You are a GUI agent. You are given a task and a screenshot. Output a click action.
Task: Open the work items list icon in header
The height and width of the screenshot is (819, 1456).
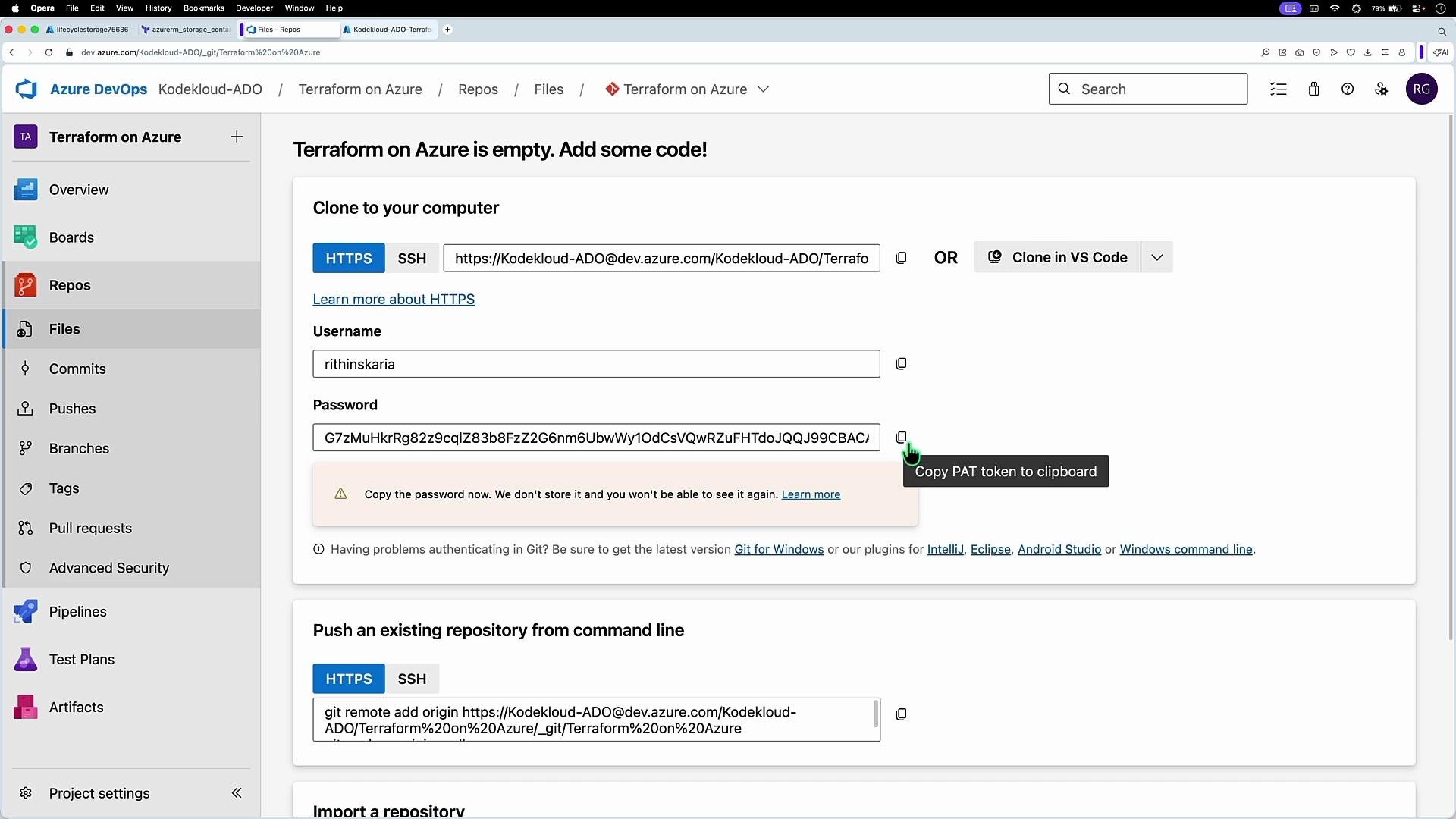click(1279, 89)
